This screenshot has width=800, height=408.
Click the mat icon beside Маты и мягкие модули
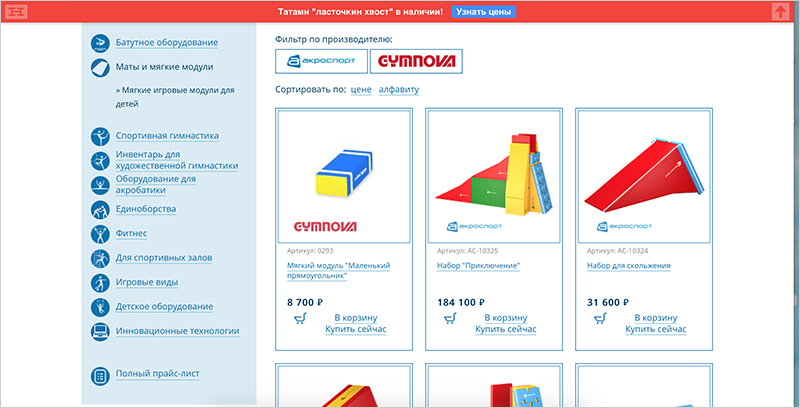coord(100,67)
